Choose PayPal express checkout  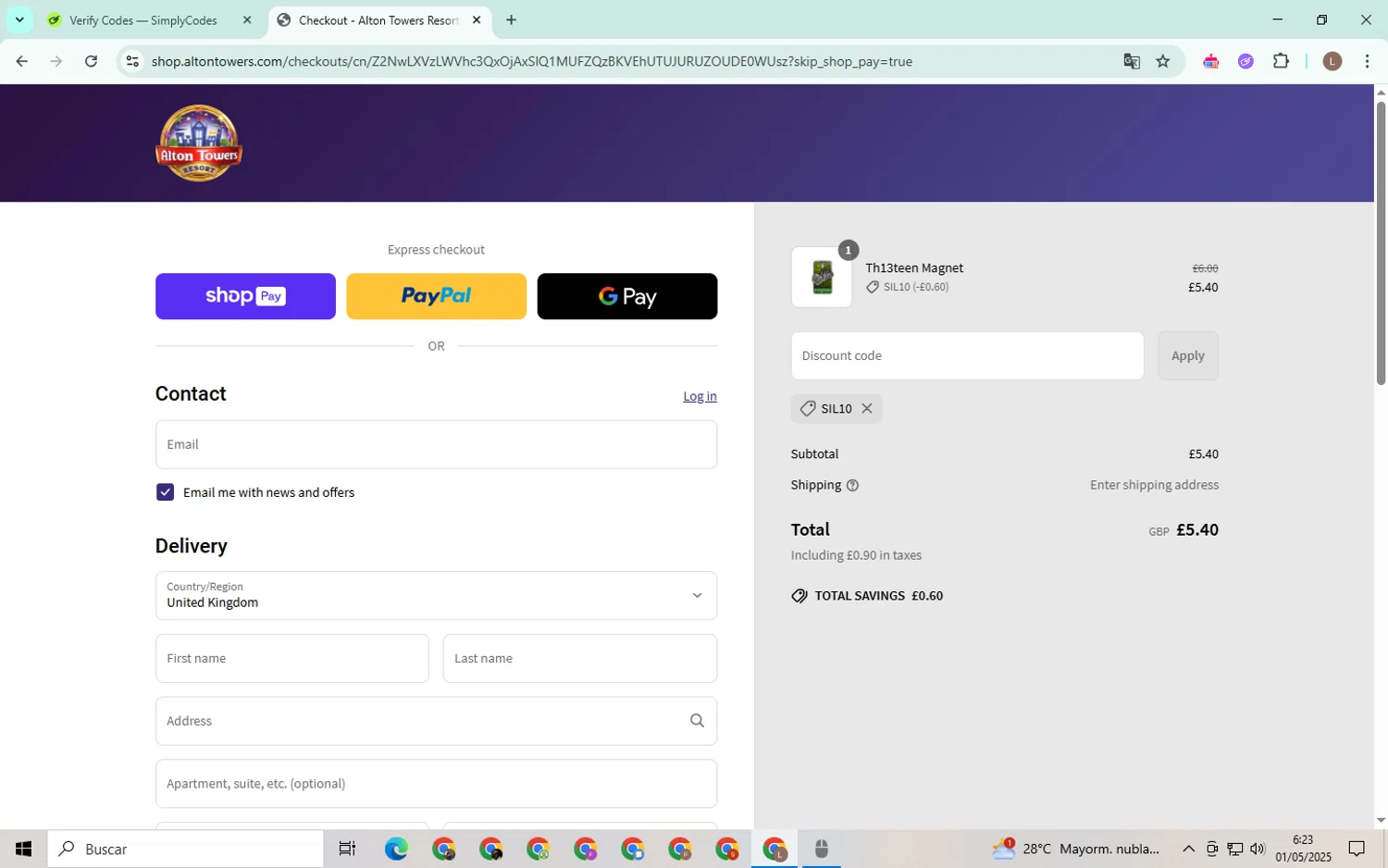[x=436, y=296]
